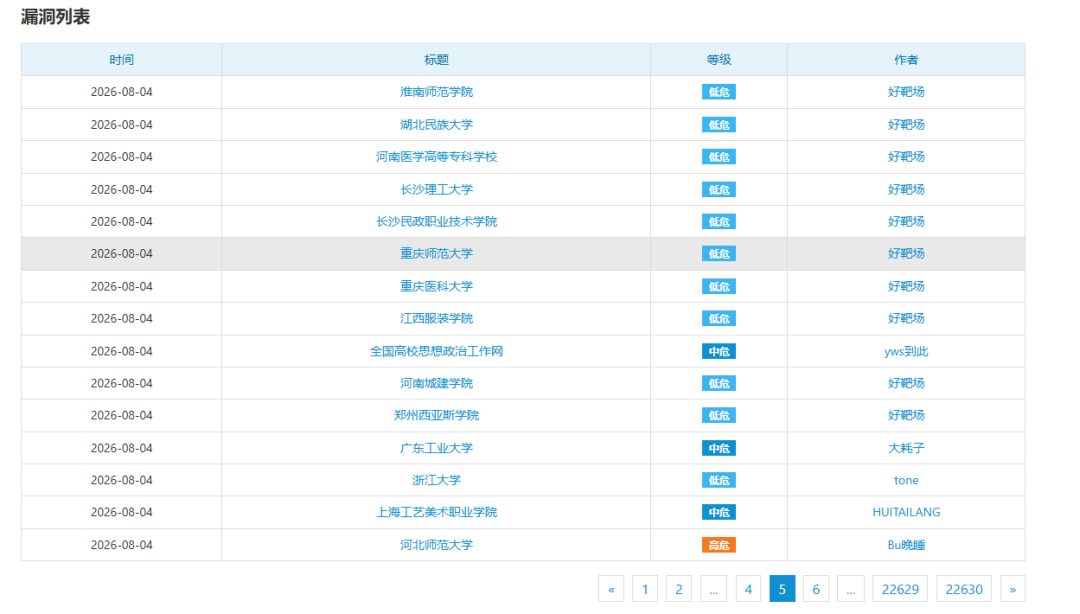Viewport: 1080px width, 614px height.
Task: Select current page 5 button
Action: click(782, 589)
